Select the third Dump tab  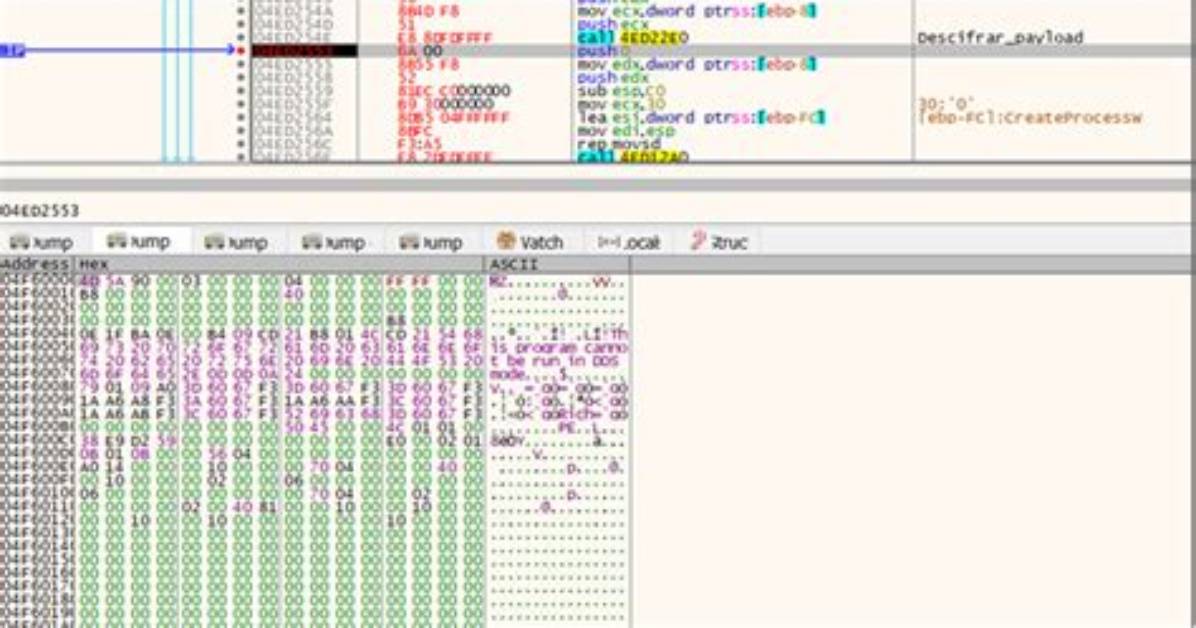click(x=236, y=243)
